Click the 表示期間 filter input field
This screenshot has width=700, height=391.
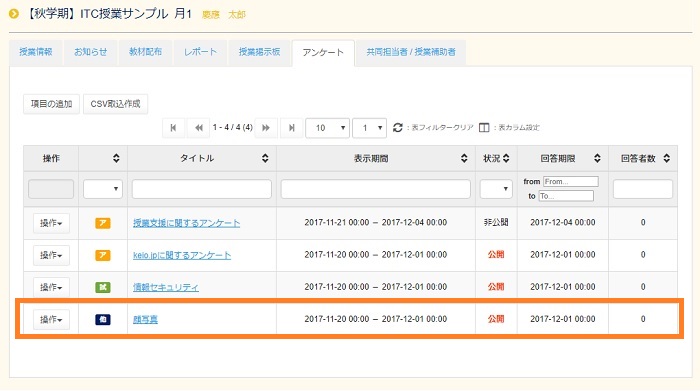click(375, 189)
